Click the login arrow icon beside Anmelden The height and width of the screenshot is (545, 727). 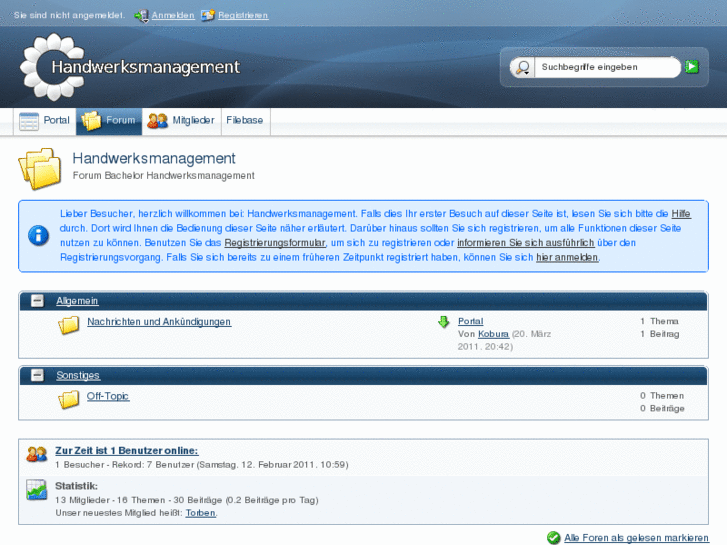tap(141, 15)
